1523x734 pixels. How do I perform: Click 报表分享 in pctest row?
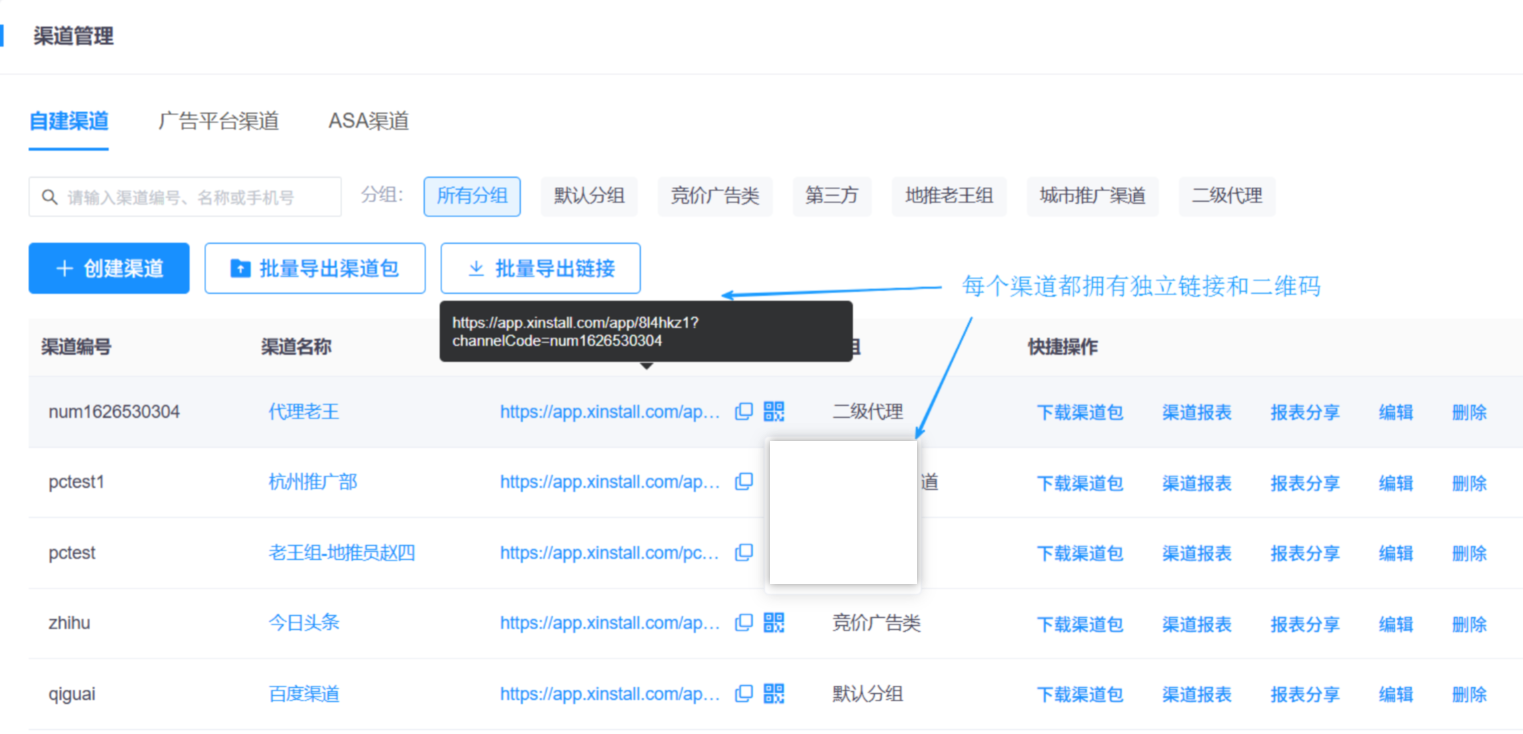pos(1305,553)
